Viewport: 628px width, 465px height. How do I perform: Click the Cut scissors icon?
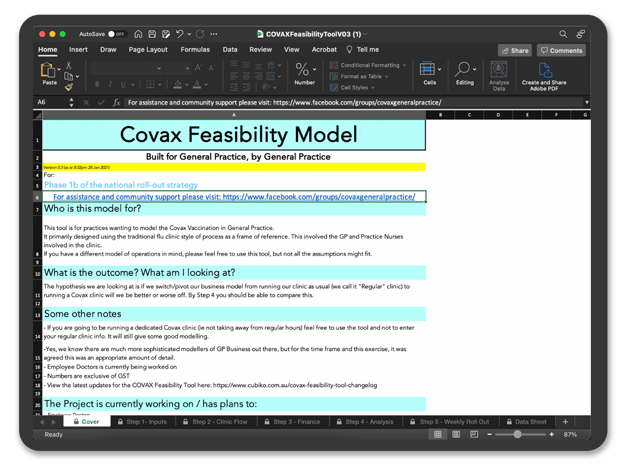pyautogui.click(x=68, y=65)
